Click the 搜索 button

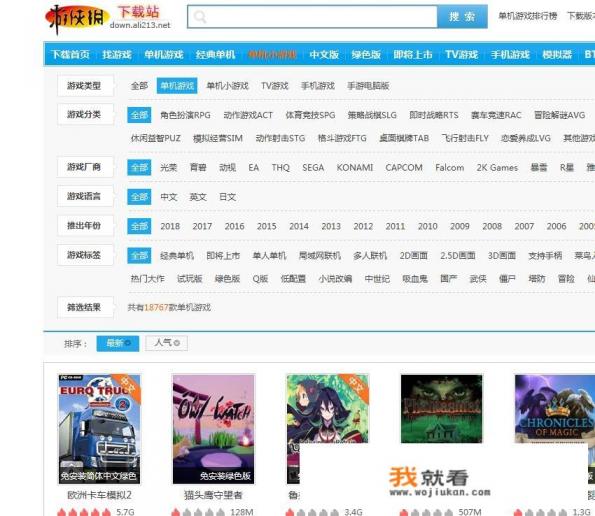tap(462, 17)
